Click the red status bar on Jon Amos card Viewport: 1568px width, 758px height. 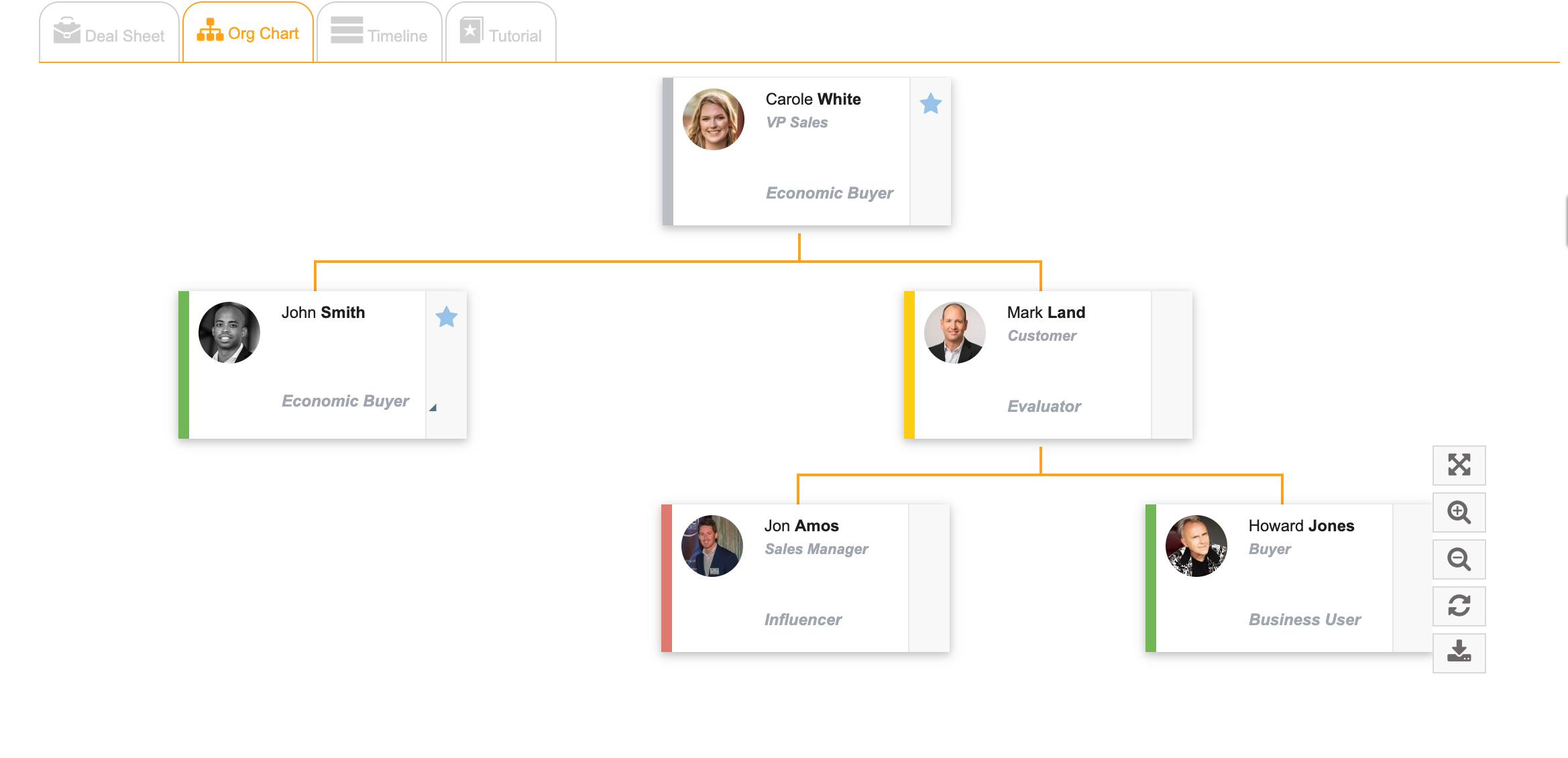coord(667,578)
